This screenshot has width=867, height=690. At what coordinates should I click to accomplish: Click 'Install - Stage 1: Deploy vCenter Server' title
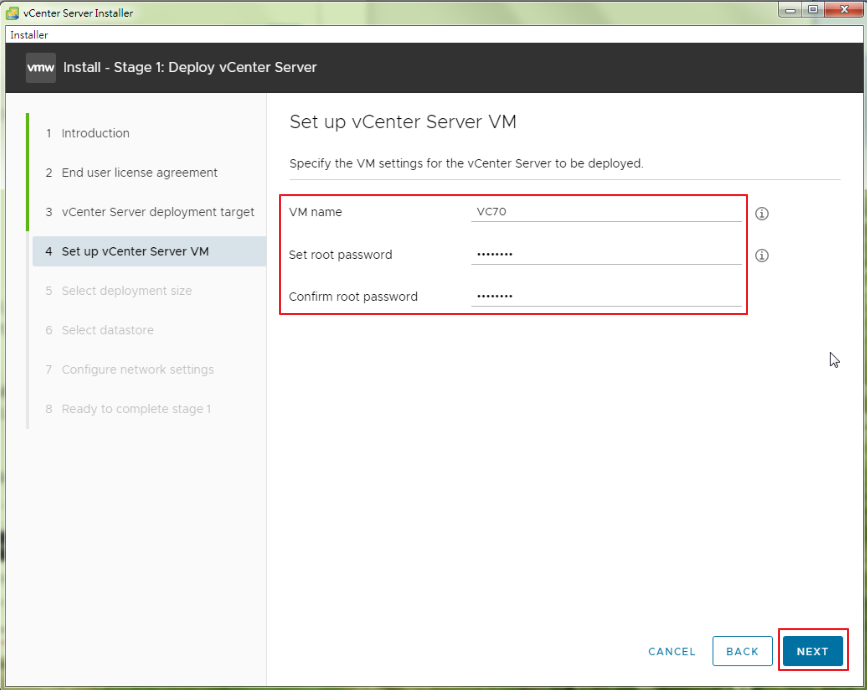coord(190,67)
